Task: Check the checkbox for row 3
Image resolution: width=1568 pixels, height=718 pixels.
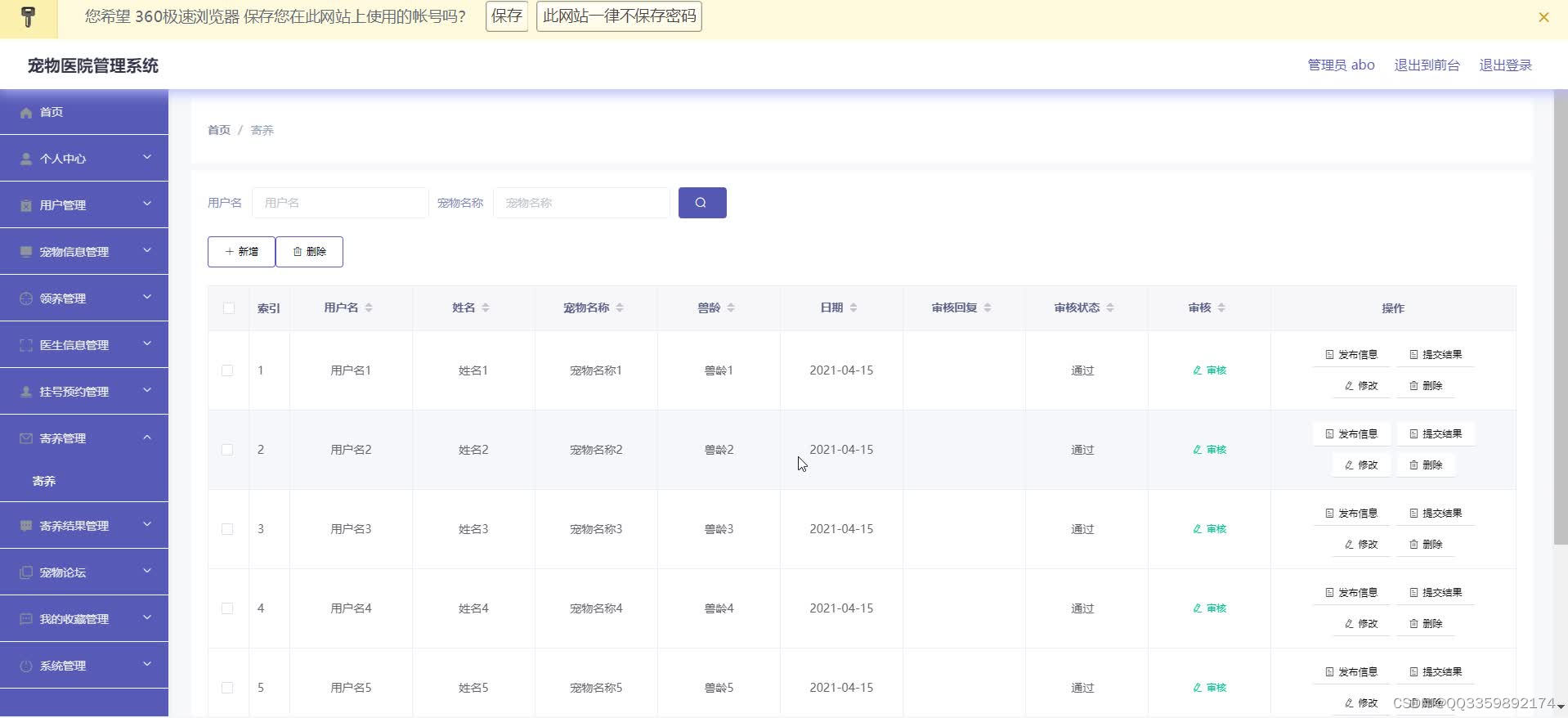Action: point(227,529)
